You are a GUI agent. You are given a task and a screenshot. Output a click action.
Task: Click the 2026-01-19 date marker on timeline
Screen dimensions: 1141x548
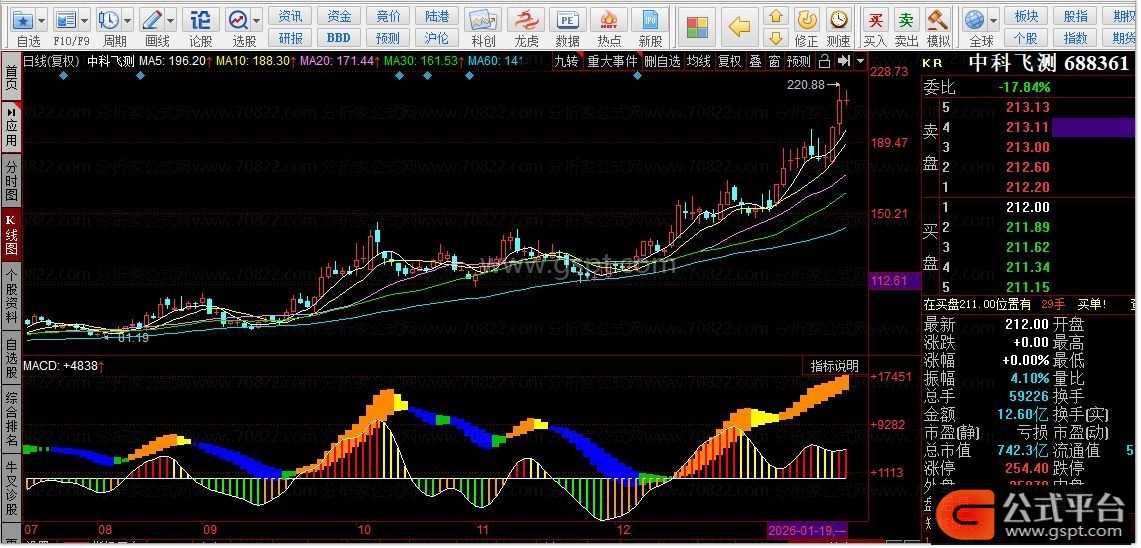(x=807, y=528)
